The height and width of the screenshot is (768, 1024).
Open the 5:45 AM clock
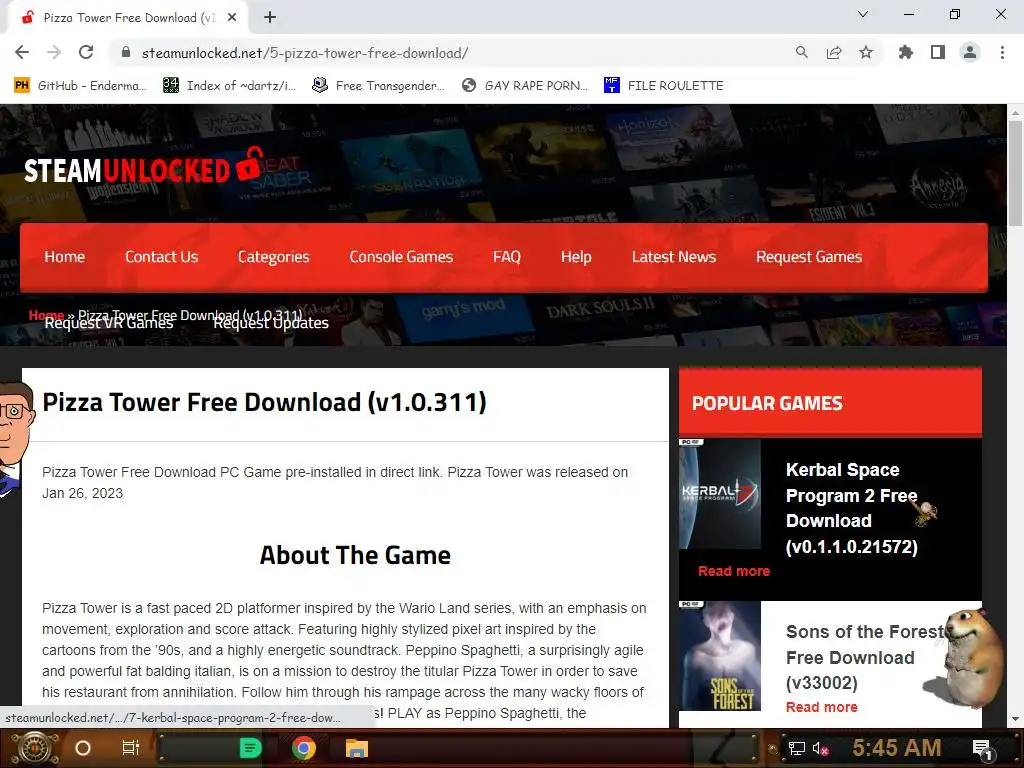(897, 748)
